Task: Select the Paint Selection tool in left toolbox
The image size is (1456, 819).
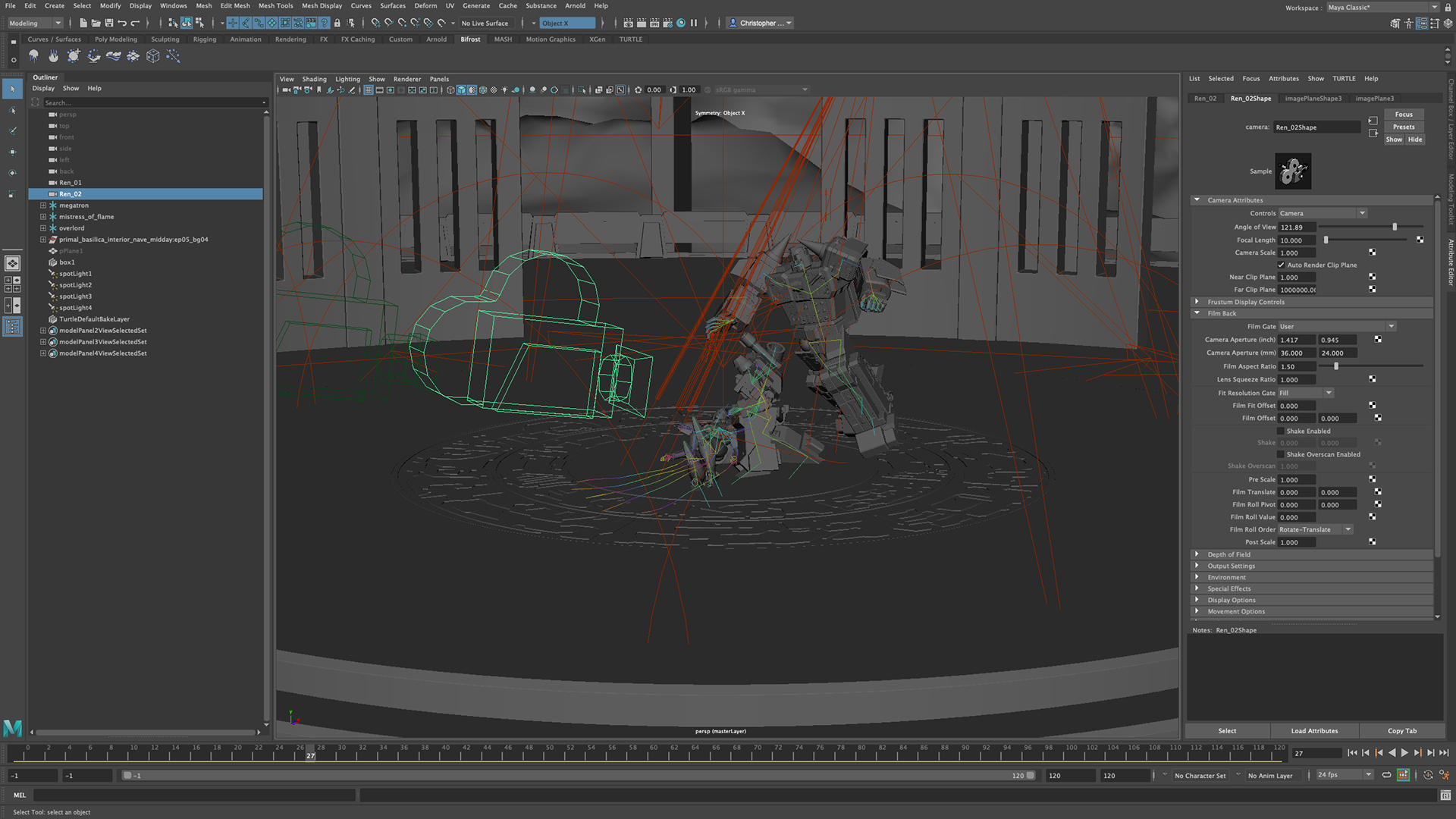Action: [x=12, y=130]
